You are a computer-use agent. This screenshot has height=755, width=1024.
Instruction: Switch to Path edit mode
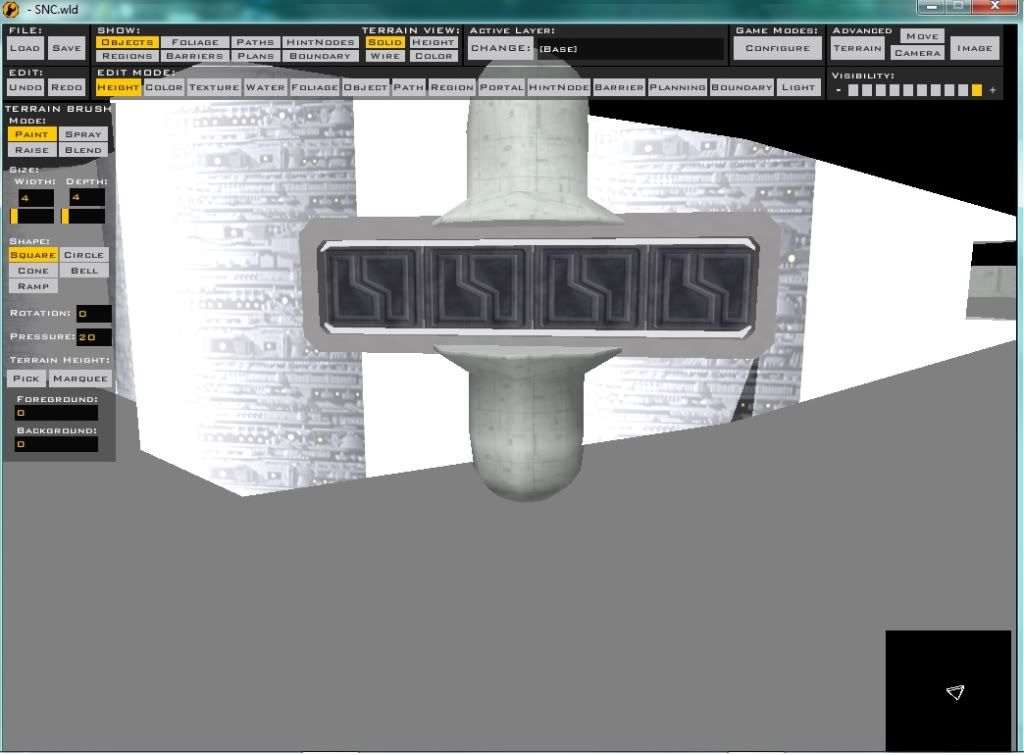409,87
